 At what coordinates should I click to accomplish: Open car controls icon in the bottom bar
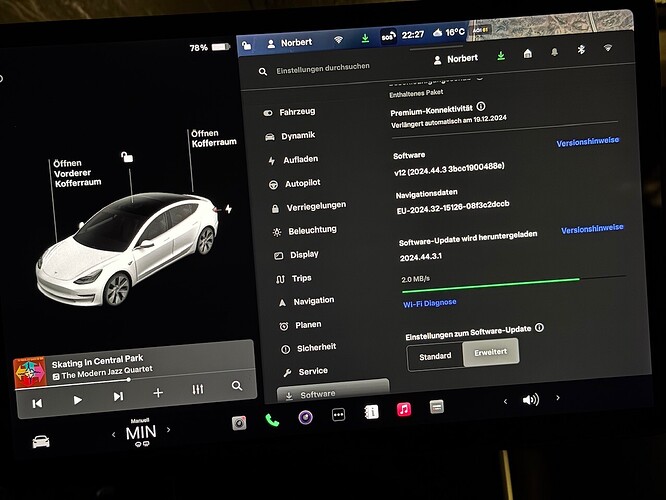(x=41, y=442)
